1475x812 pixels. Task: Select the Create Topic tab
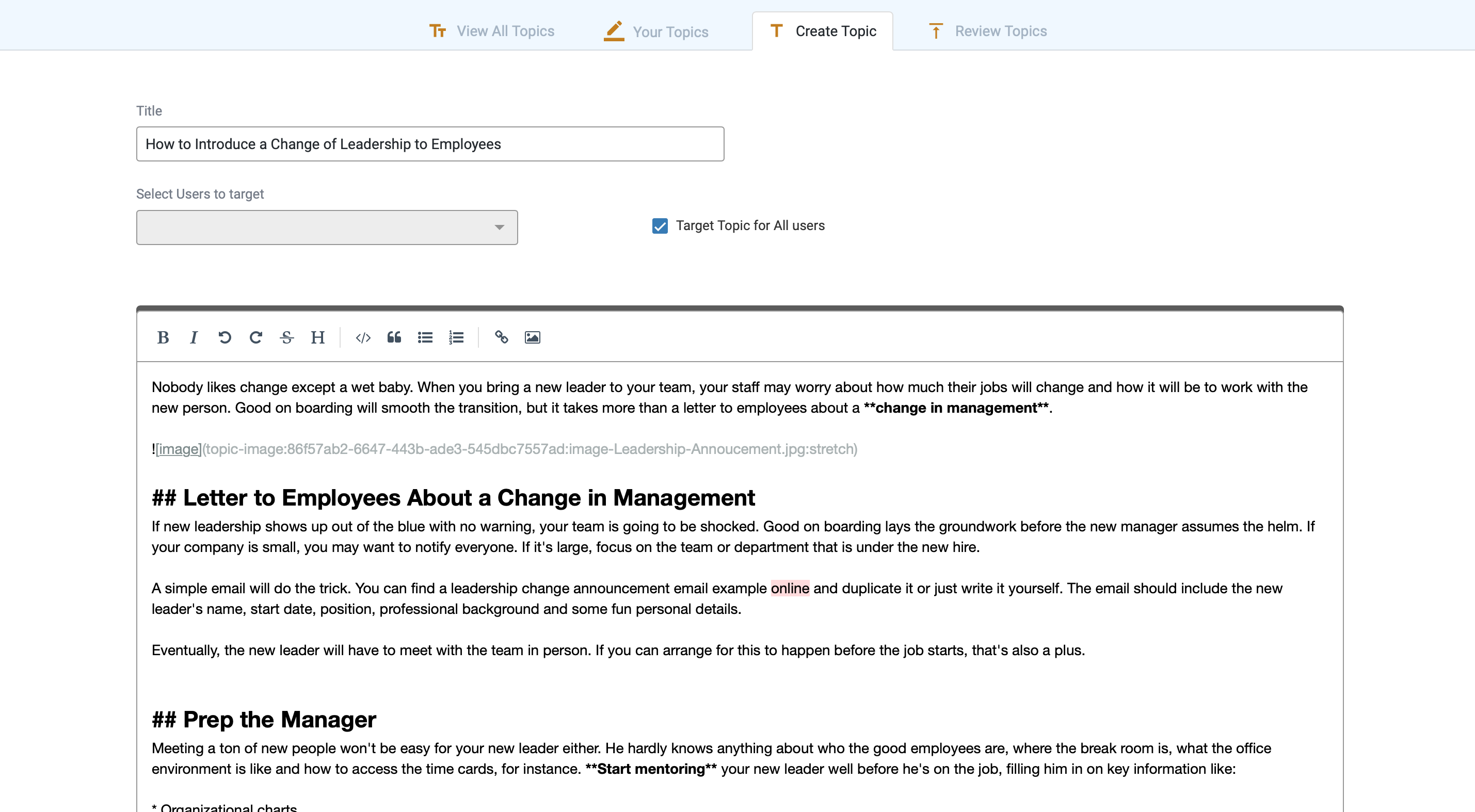[x=823, y=31]
